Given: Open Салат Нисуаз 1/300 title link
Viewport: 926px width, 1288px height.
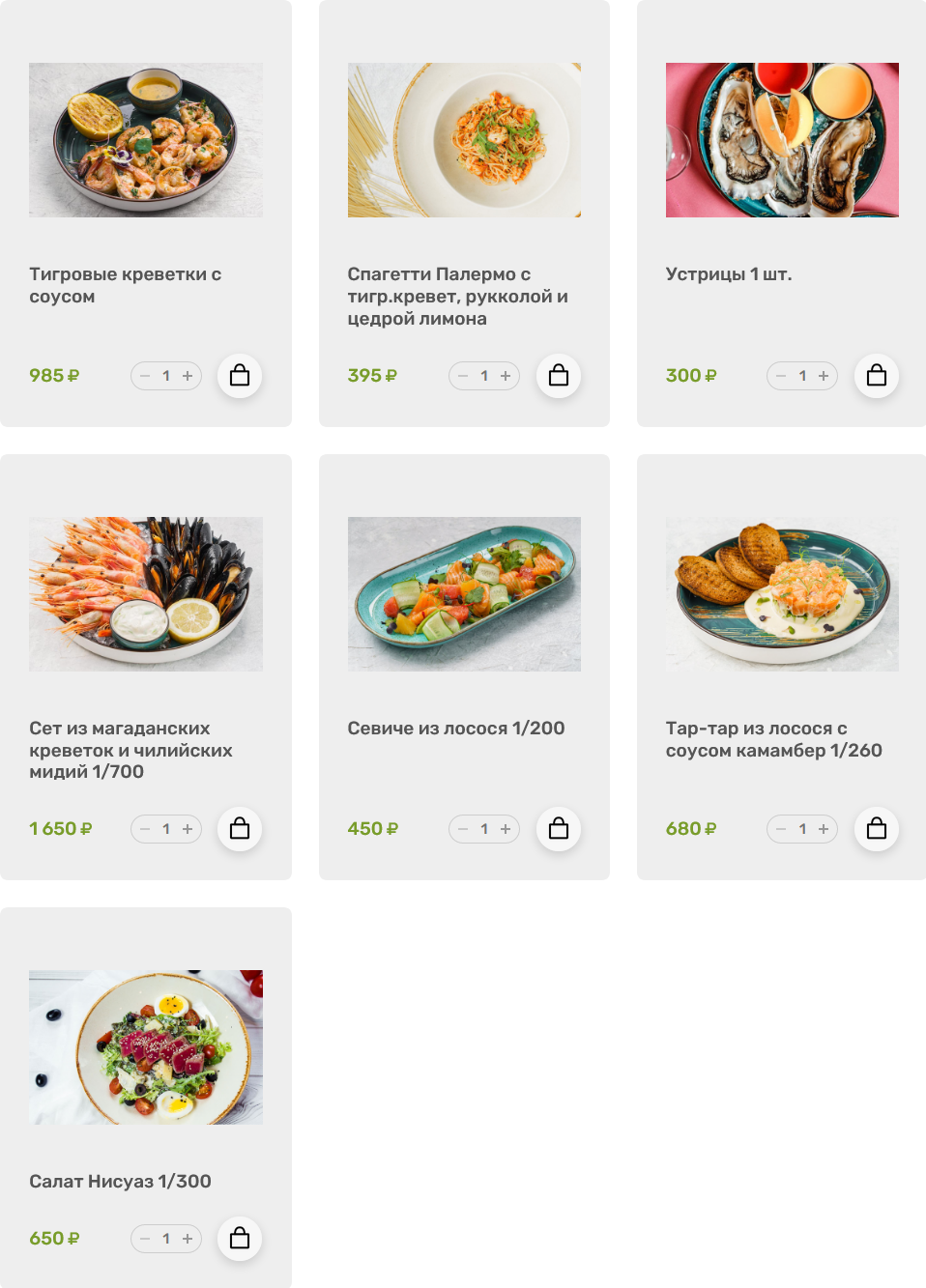Looking at the screenshot, I should click(120, 1182).
